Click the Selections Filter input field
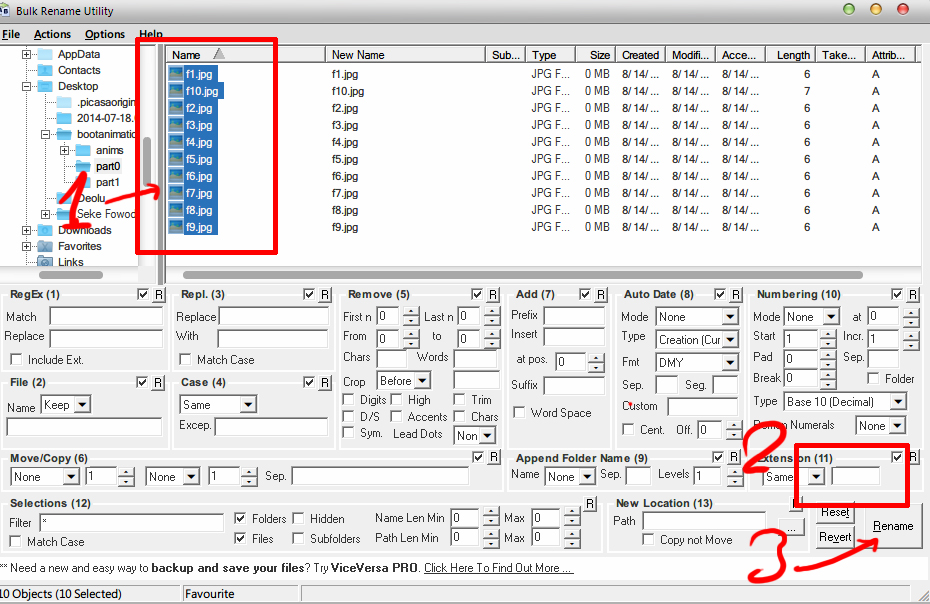This screenshot has width=930, height=604. [132, 523]
